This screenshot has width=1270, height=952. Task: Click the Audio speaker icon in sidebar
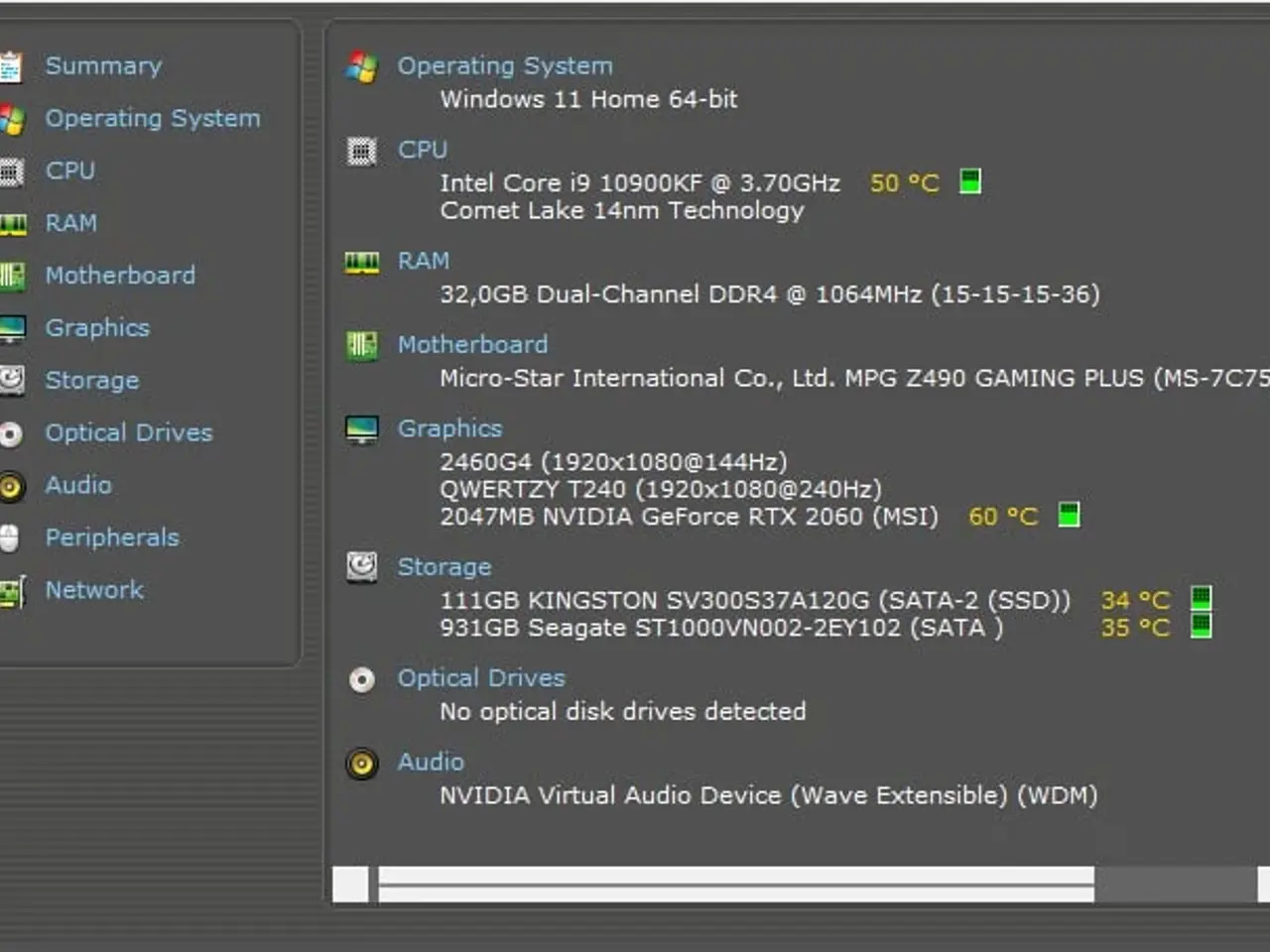coord(11,486)
